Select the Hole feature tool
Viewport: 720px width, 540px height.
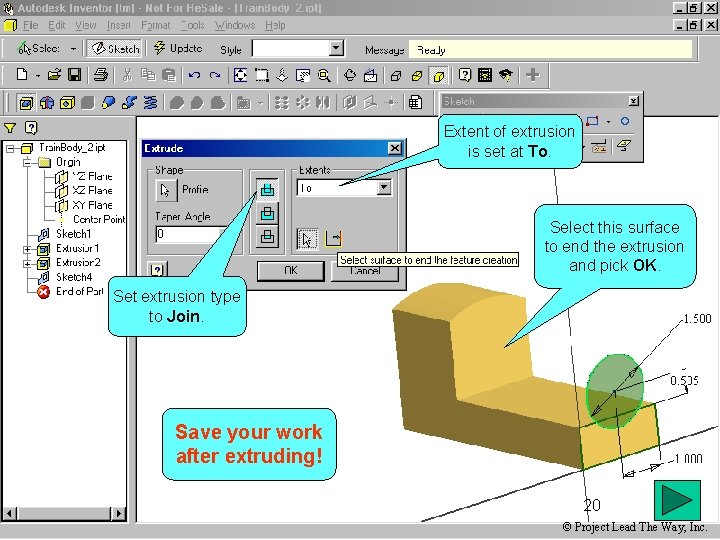tap(67, 103)
